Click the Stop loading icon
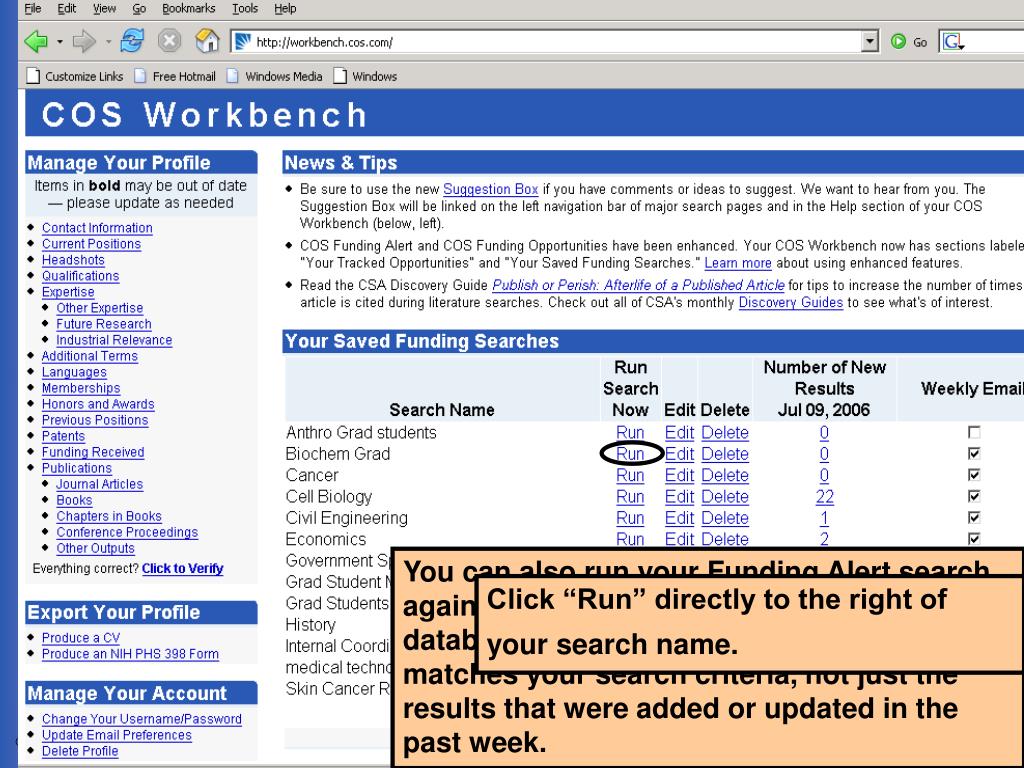The image size is (1024, 768). (x=169, y=41)
